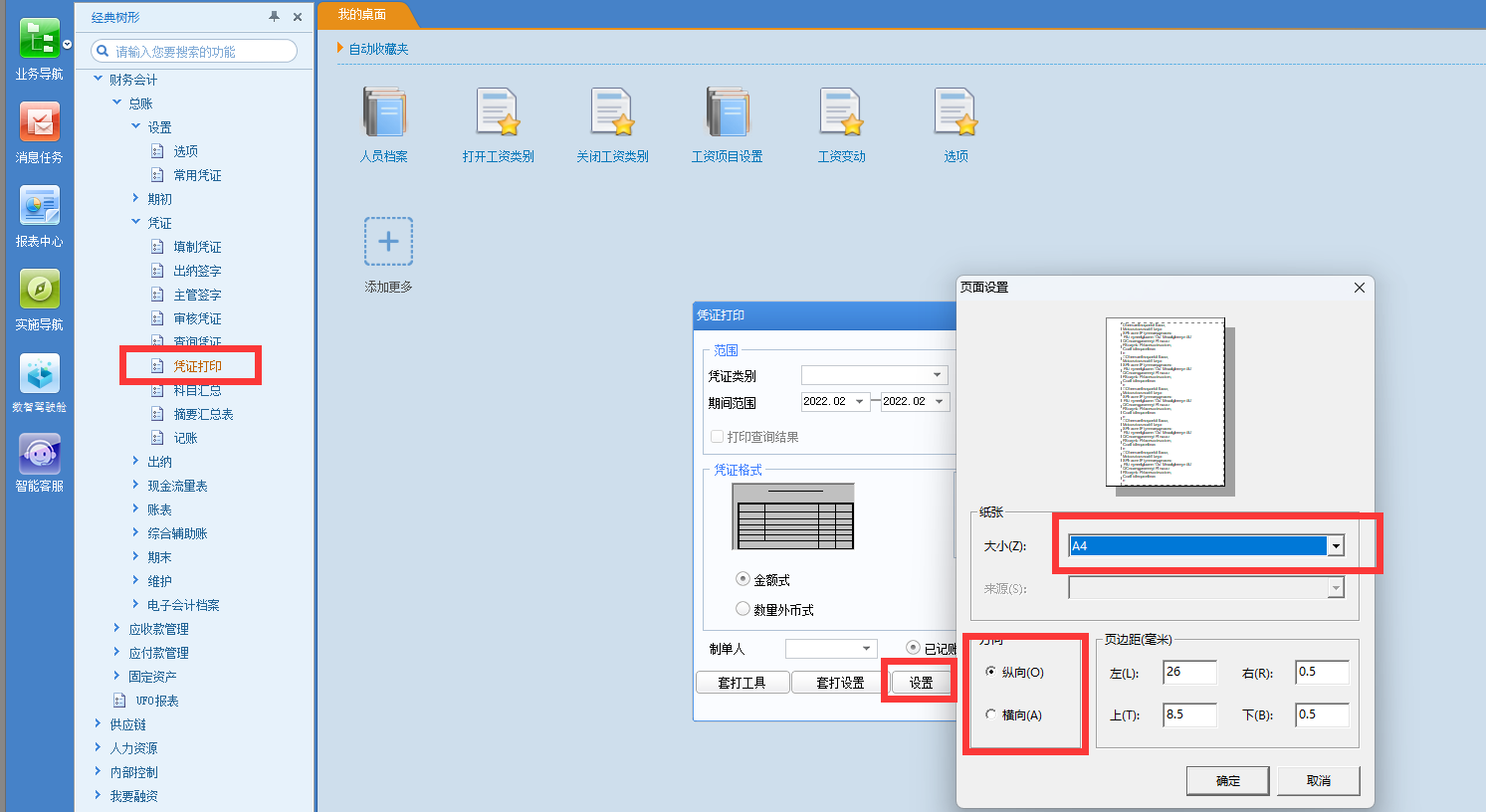Select 横向 landscape orientation radio button

coord(991,714)
